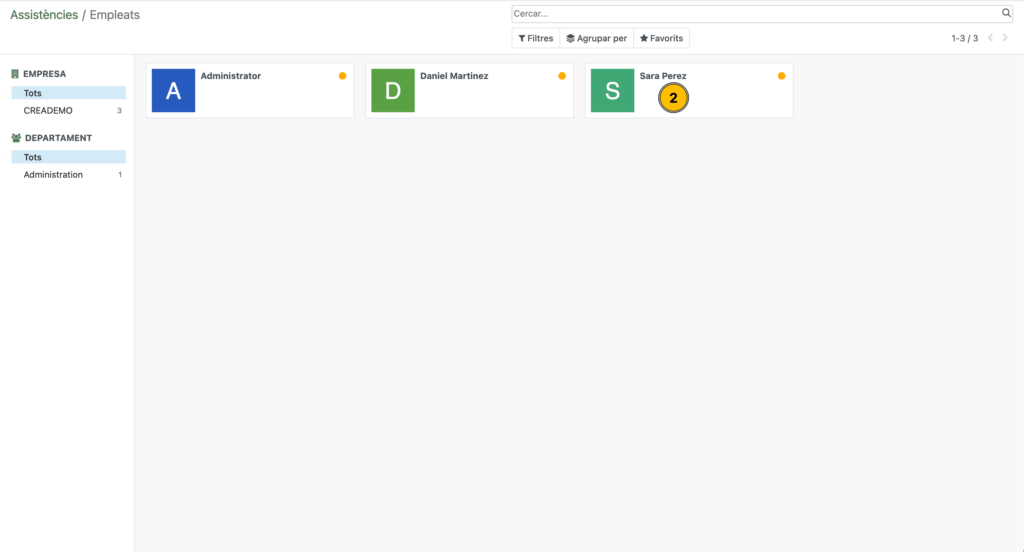Go to next page arrow
This screenshot has height=552, width=1024.
1005,38
